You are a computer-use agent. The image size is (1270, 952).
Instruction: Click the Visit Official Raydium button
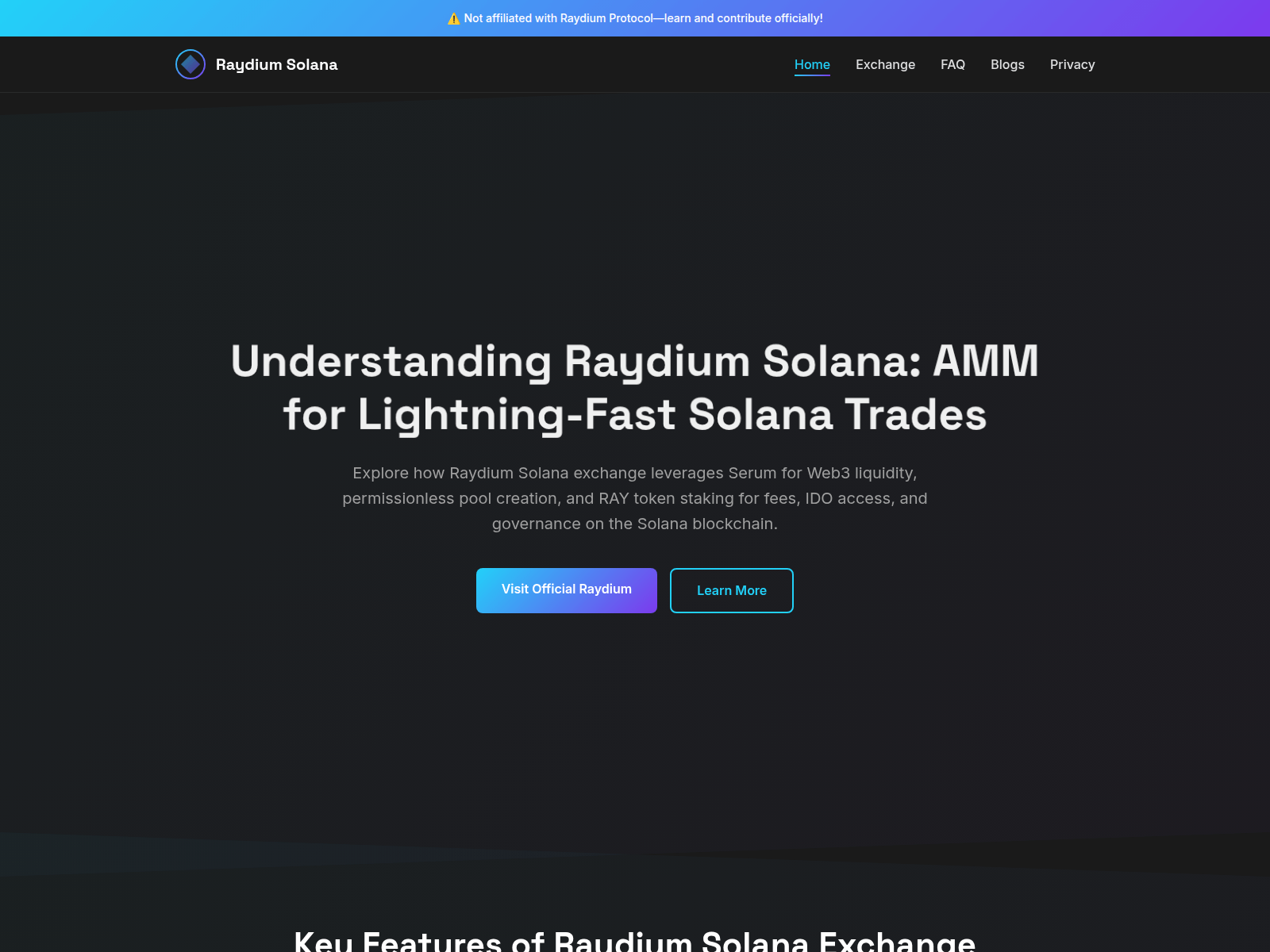click(x=567, y=590)
